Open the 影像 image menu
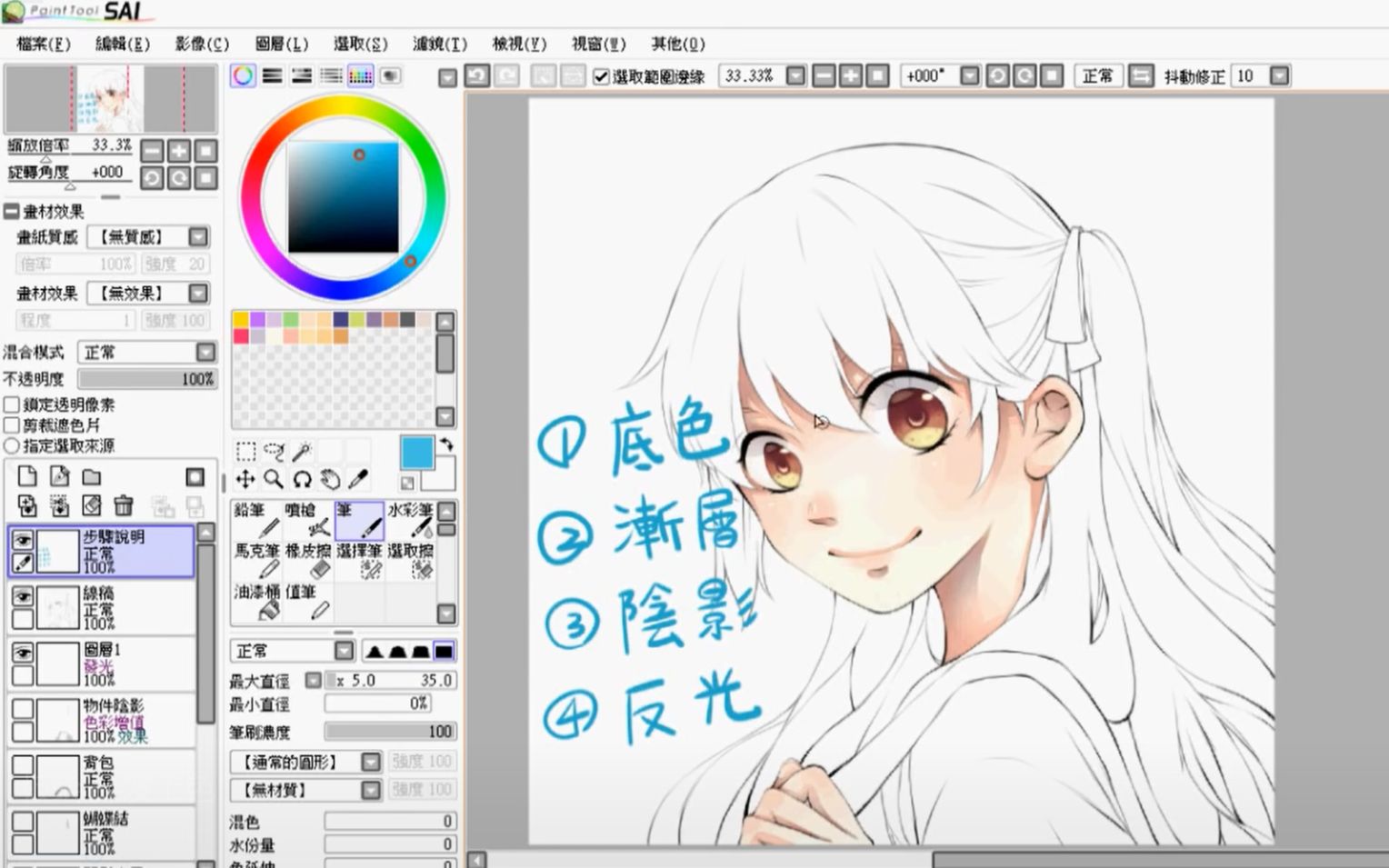Screen dimensions: 1389x868 tap(202, 44)
